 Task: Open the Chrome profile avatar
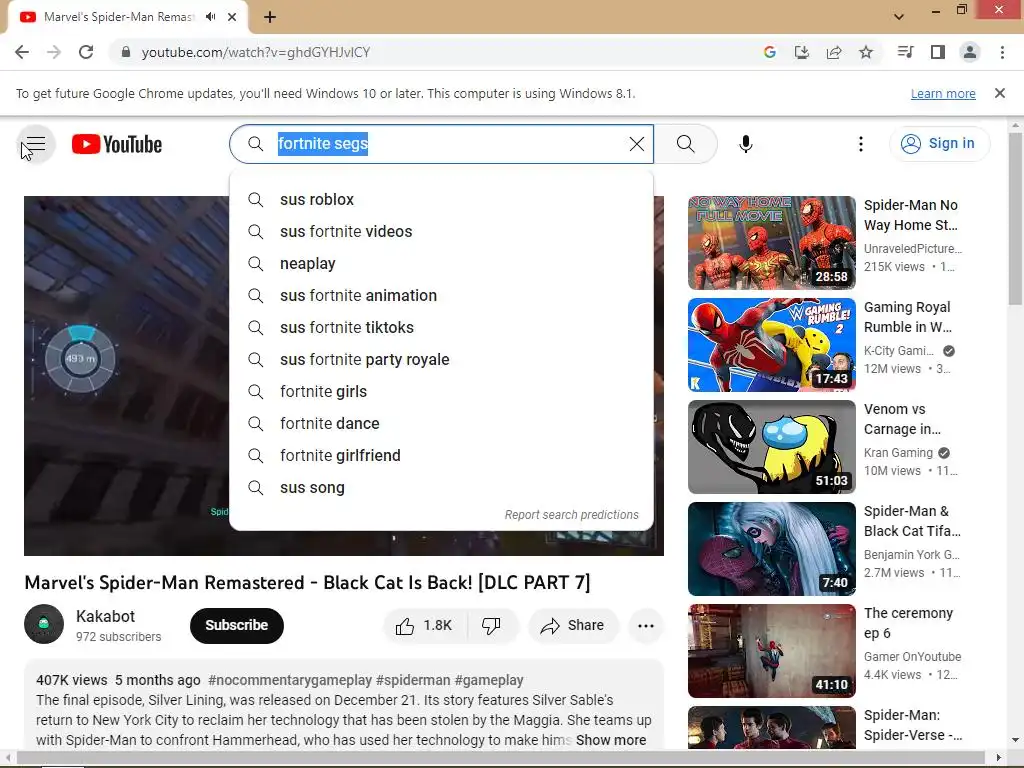[x=970, y=52]
